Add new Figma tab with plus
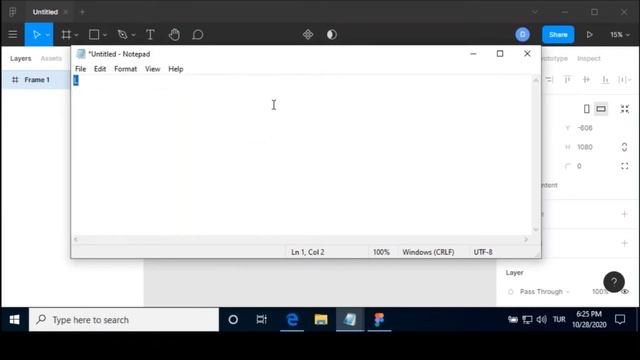Image resolution: width=640 pixels, height=360 pixels. 82,12
